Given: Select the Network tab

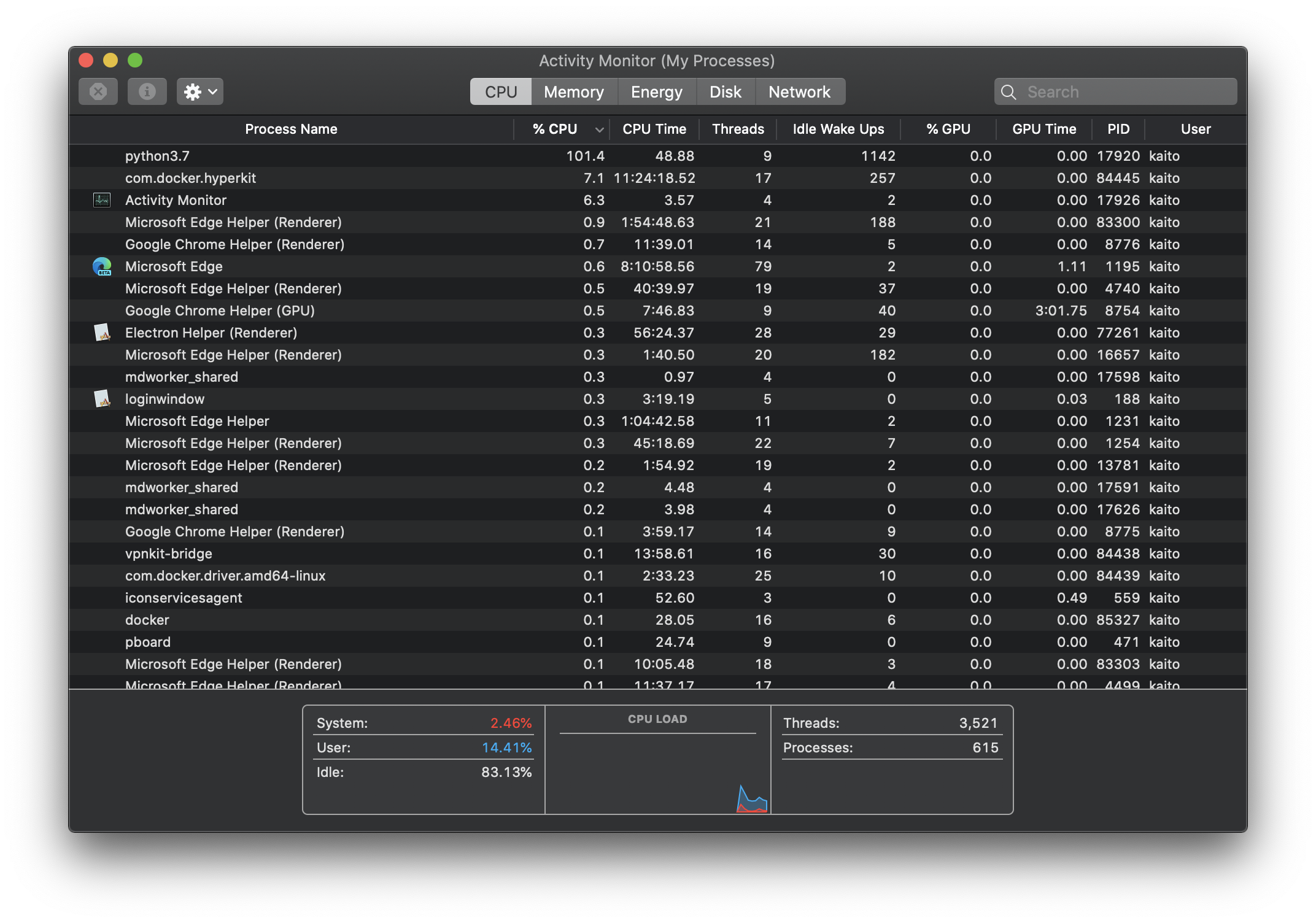Looking at the screenshot, I should (x=799, y=92).
